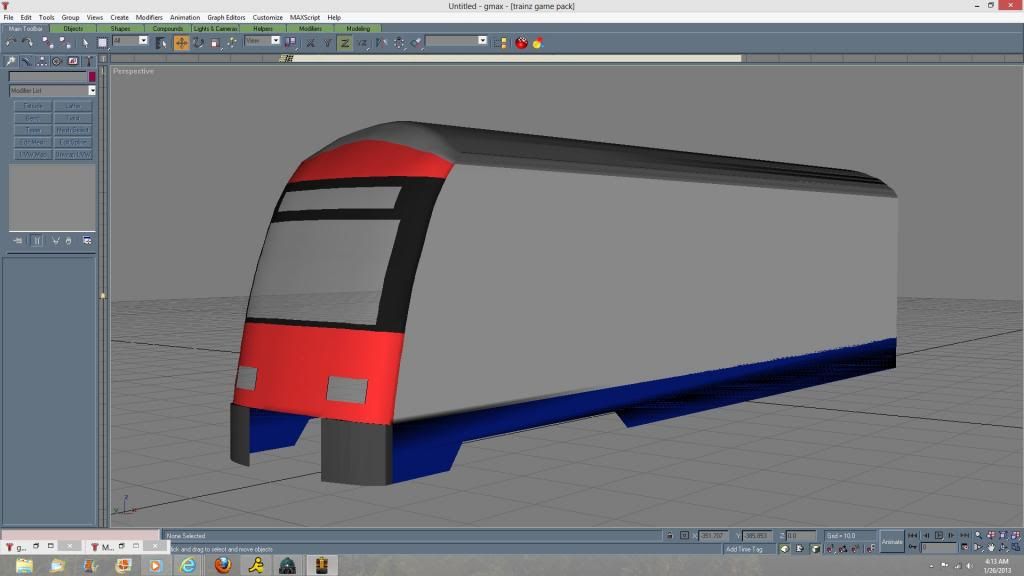Click the Undo arrow in main toolbar
1024x576 pixels.
[x=11, y=42]
